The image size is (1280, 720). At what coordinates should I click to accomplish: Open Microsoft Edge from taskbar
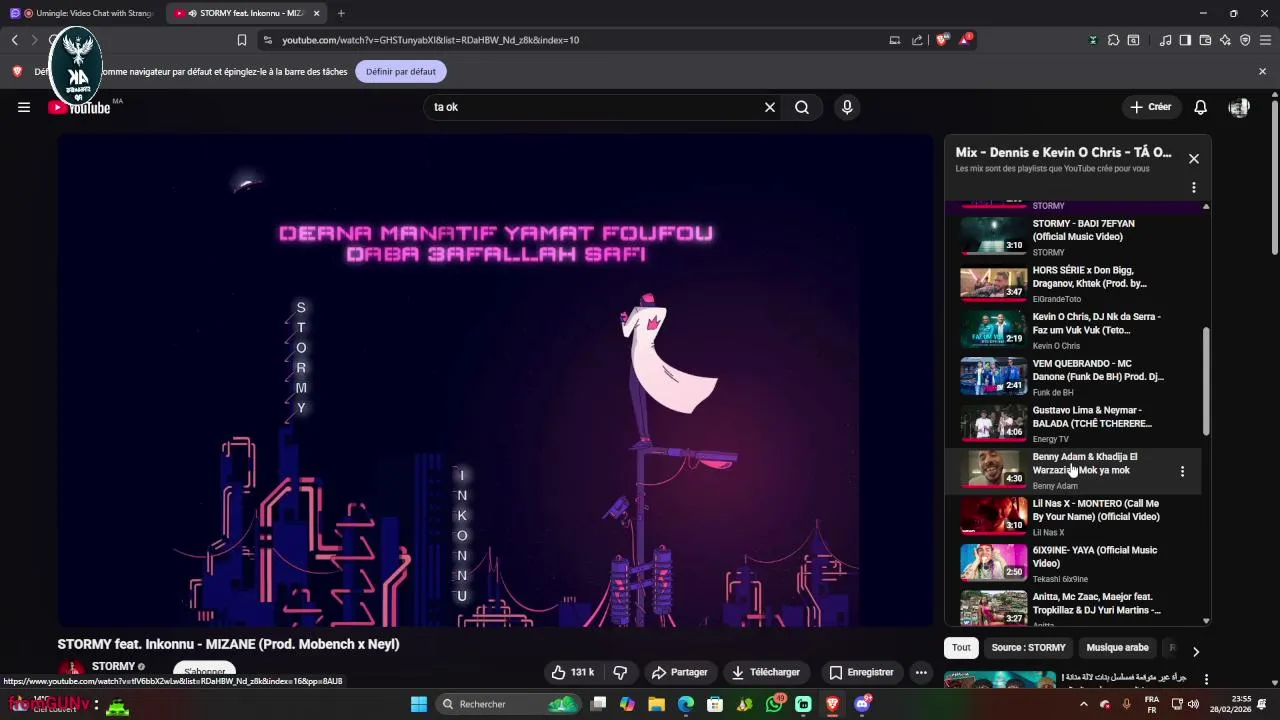pos(685,704)
